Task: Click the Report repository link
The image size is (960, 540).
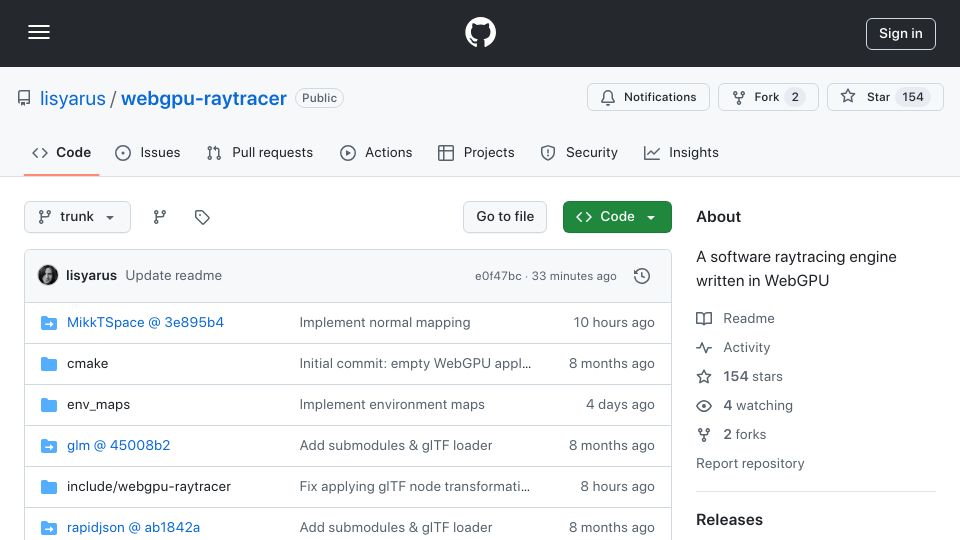Action: 750,463
